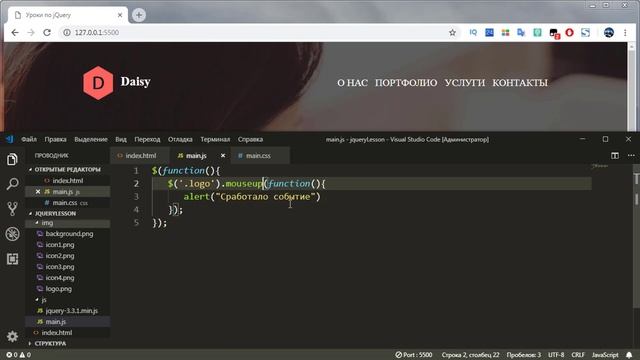Switch to the index.html editor tab

pyautogui.click(x=139, y=156)
